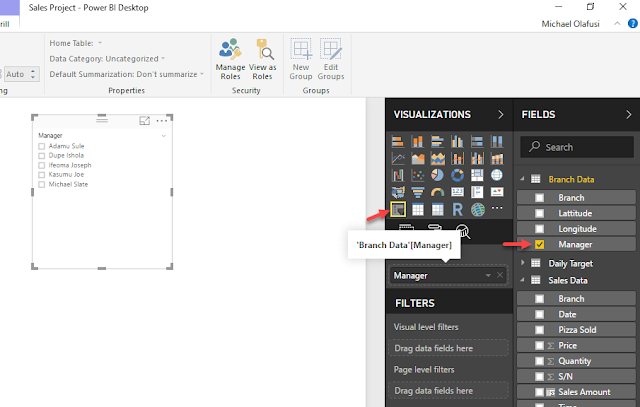Uncheck the Manager field checkbox

539,245
